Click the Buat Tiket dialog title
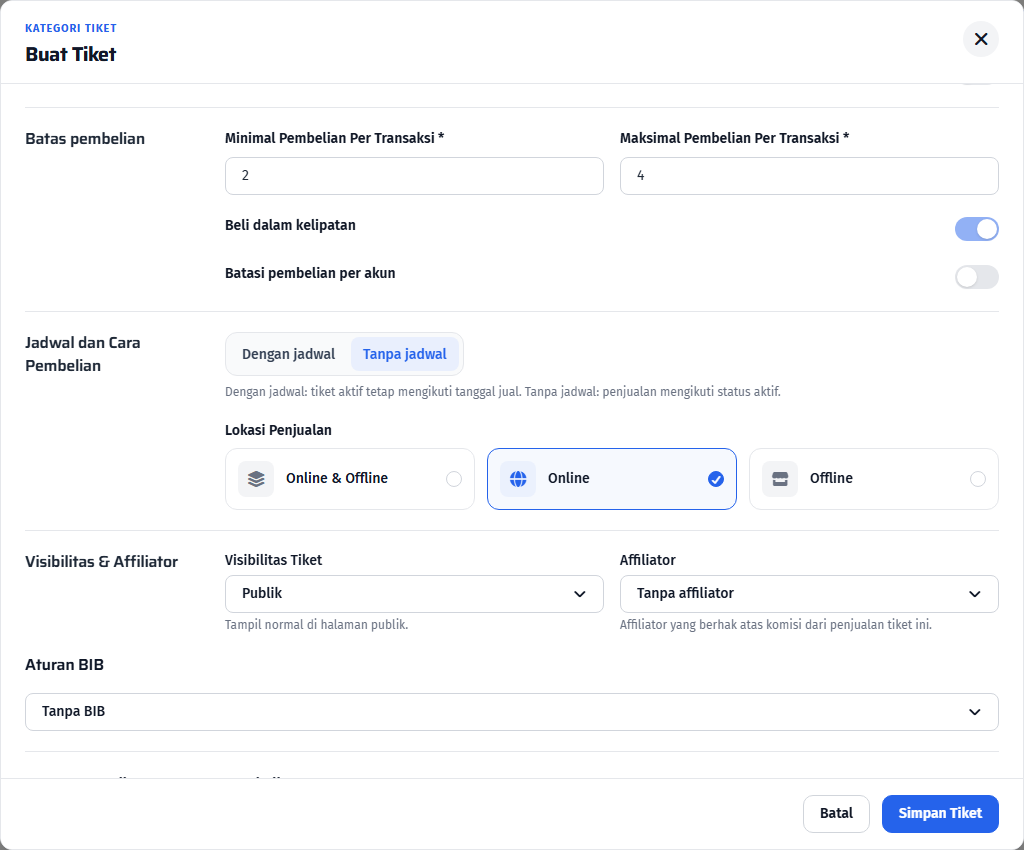The image size is (1024, 850). click(x=71, y=54)
